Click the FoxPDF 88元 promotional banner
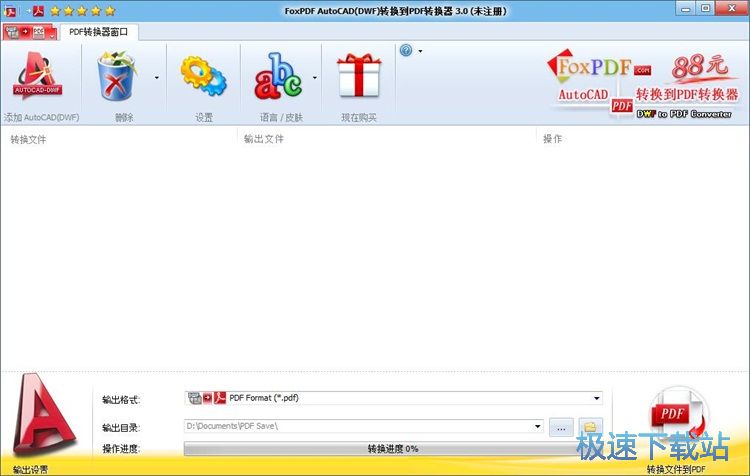 pos(645,84)
